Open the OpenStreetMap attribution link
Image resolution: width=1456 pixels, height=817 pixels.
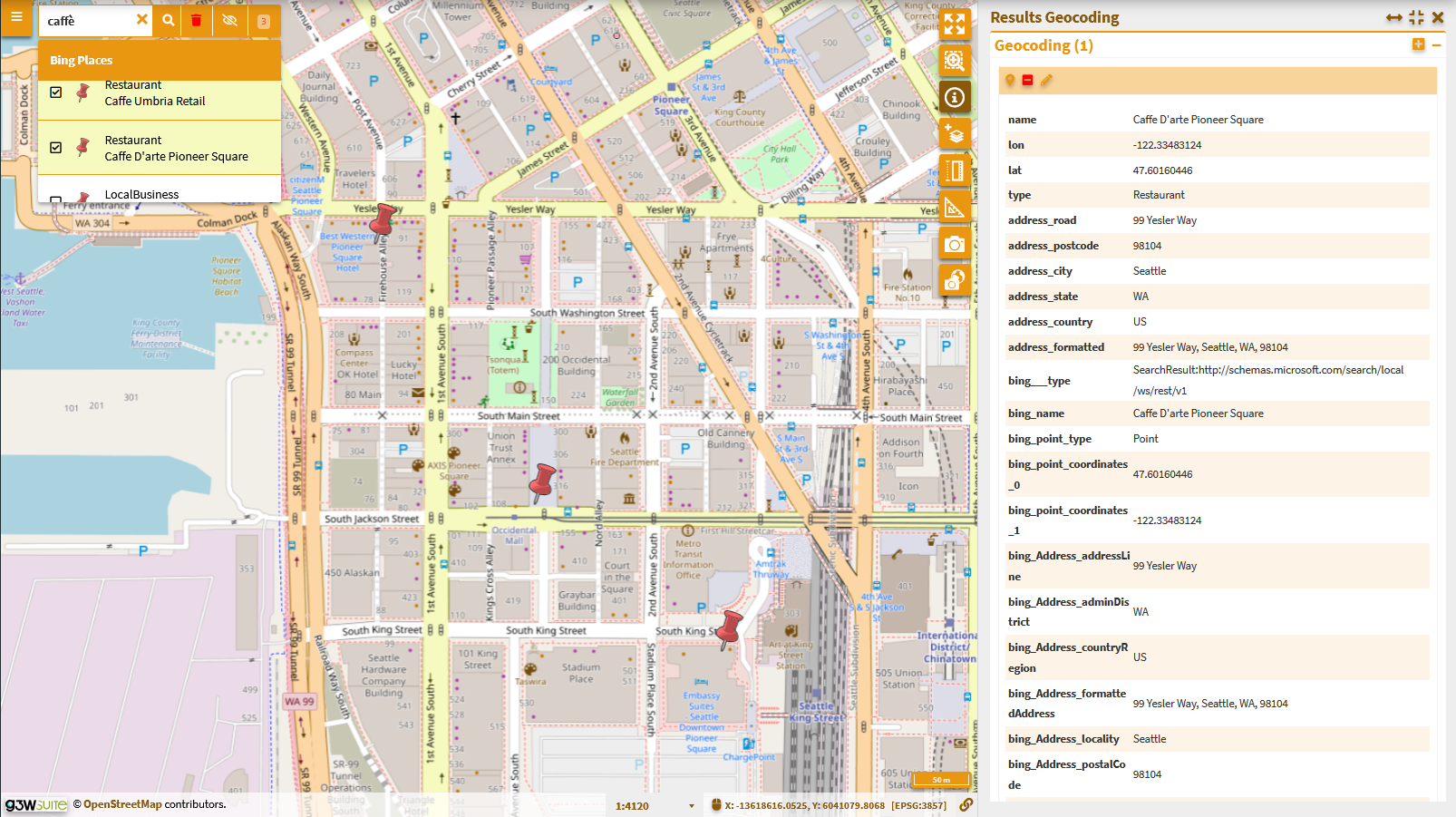(x=122, y=804)
